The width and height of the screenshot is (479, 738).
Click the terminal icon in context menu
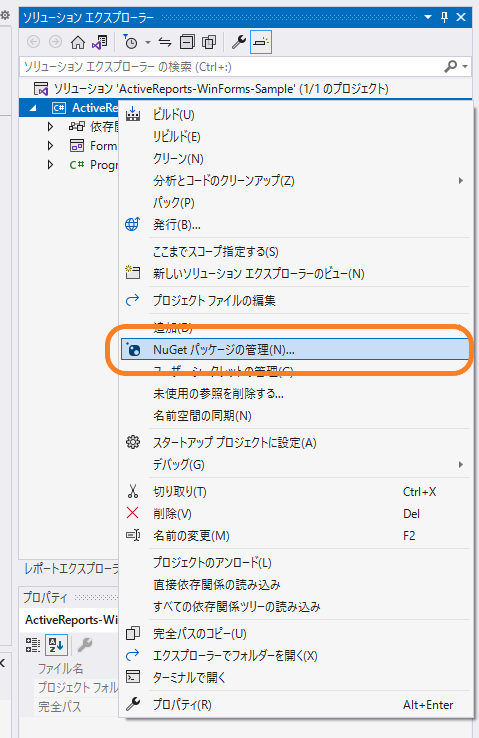(x=133, y=677)
